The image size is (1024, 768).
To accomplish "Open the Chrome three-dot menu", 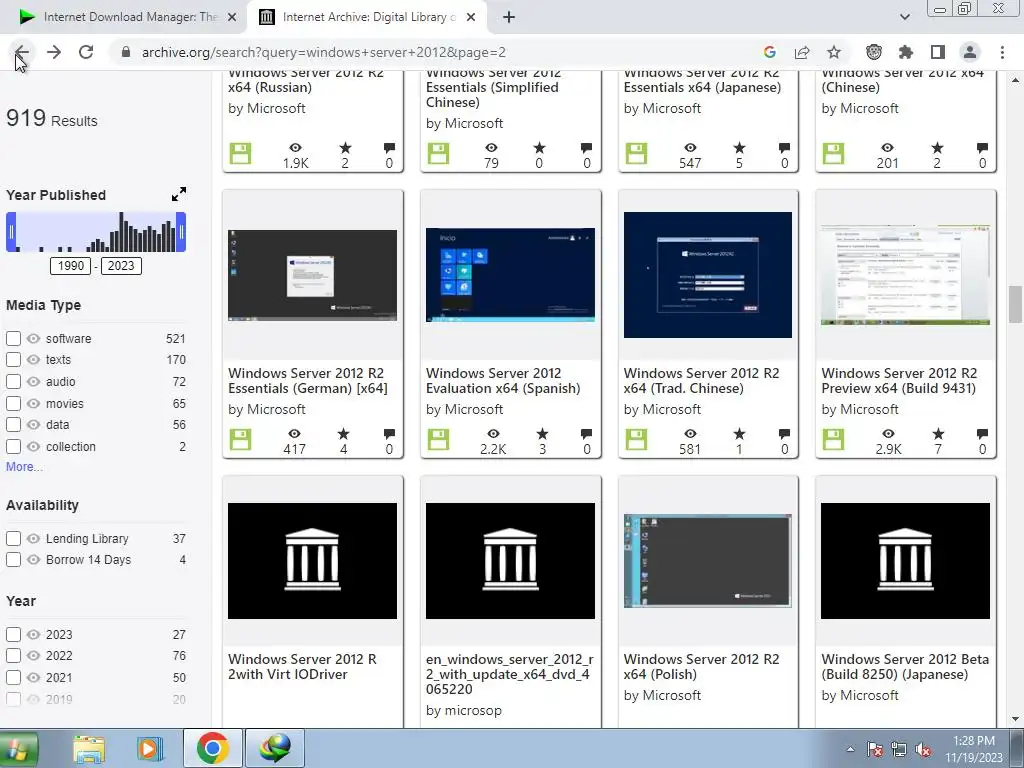I will pos(1002,52).
